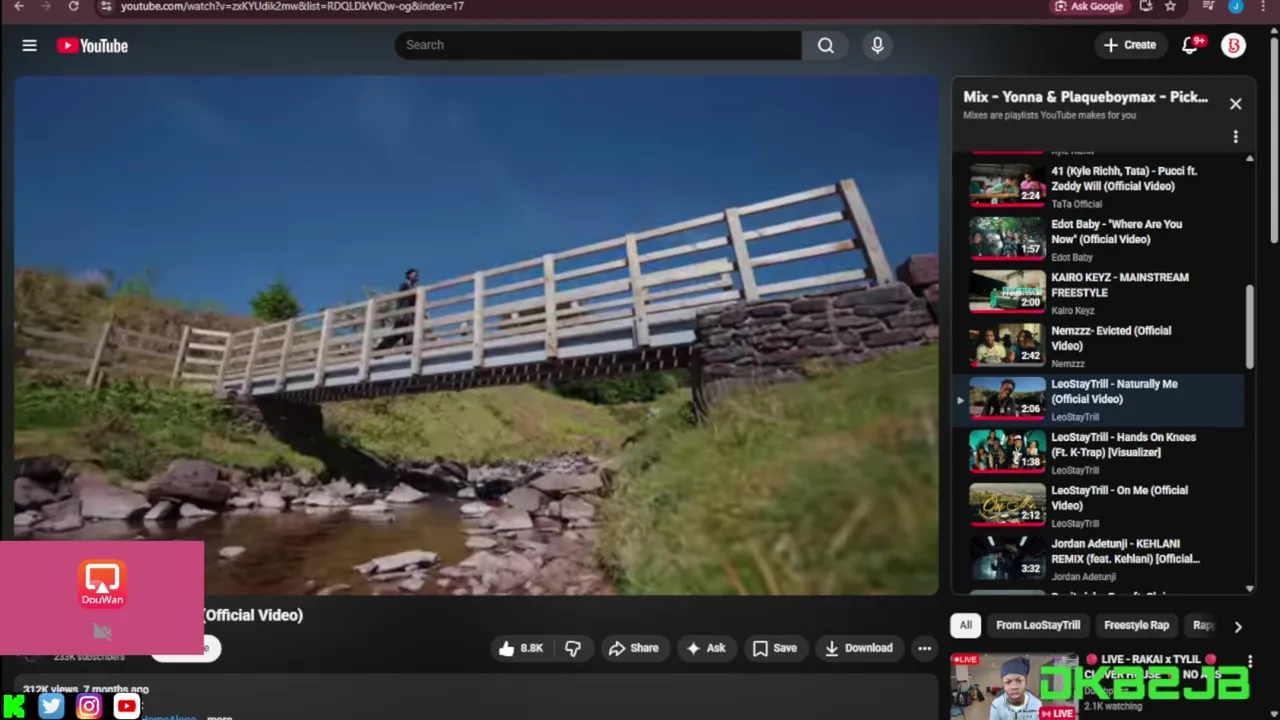Close the Mix playlist panel
The width and height of the screenshot is (1280, 720).
point(1235,104)
